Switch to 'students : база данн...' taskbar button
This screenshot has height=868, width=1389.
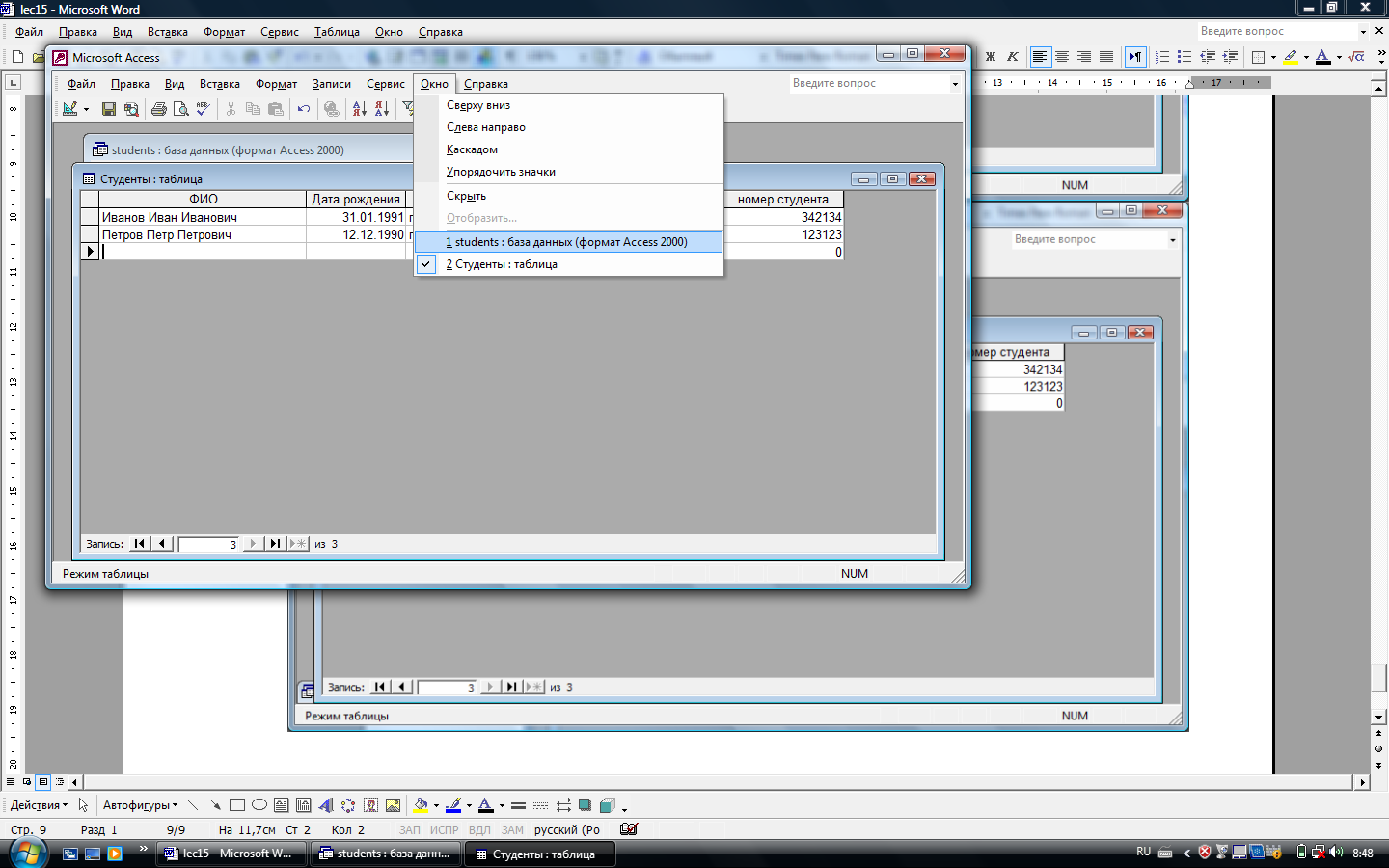coord(386,854)
